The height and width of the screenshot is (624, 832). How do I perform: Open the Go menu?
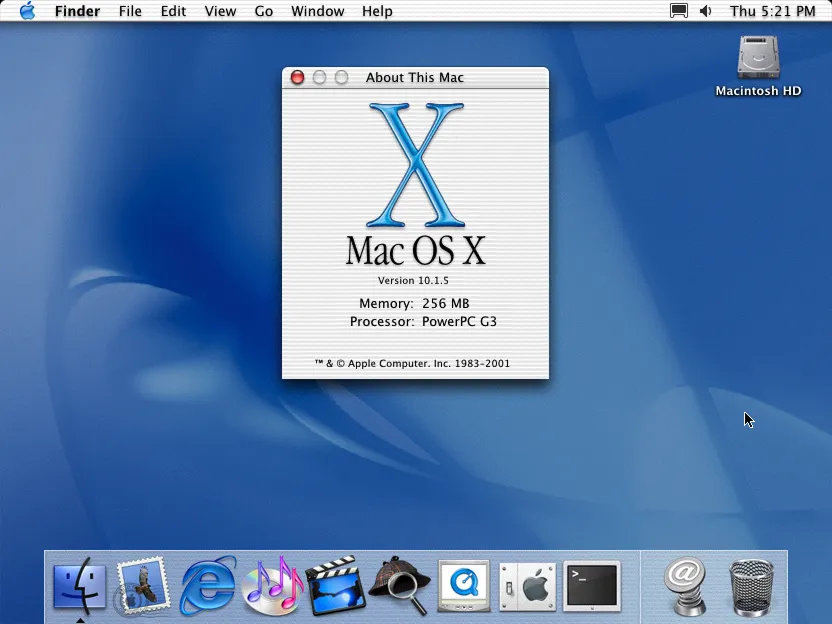point(263,11)
